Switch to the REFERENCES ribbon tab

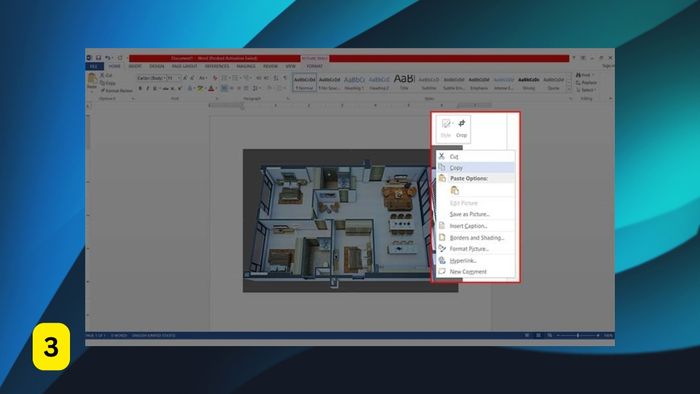point(217,66)
